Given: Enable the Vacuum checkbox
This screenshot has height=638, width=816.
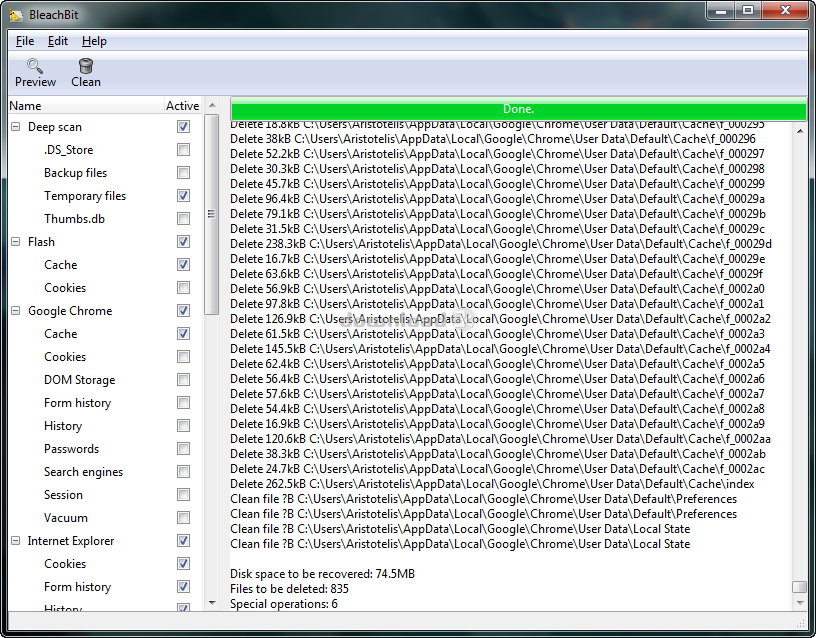Looking at the screenshot, I should (183, 518).
